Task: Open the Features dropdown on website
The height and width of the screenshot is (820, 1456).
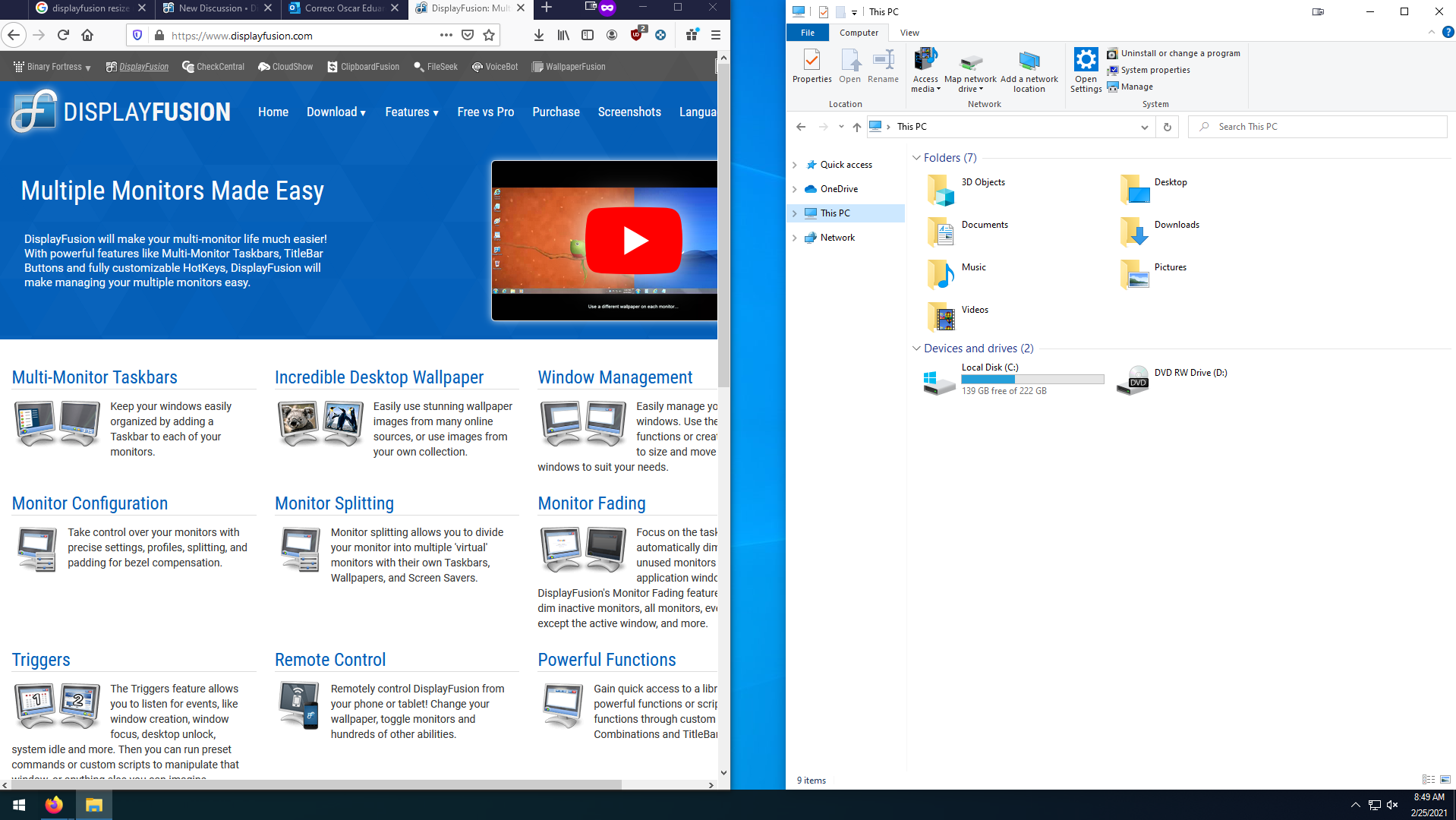Action: tap(411, 112)
